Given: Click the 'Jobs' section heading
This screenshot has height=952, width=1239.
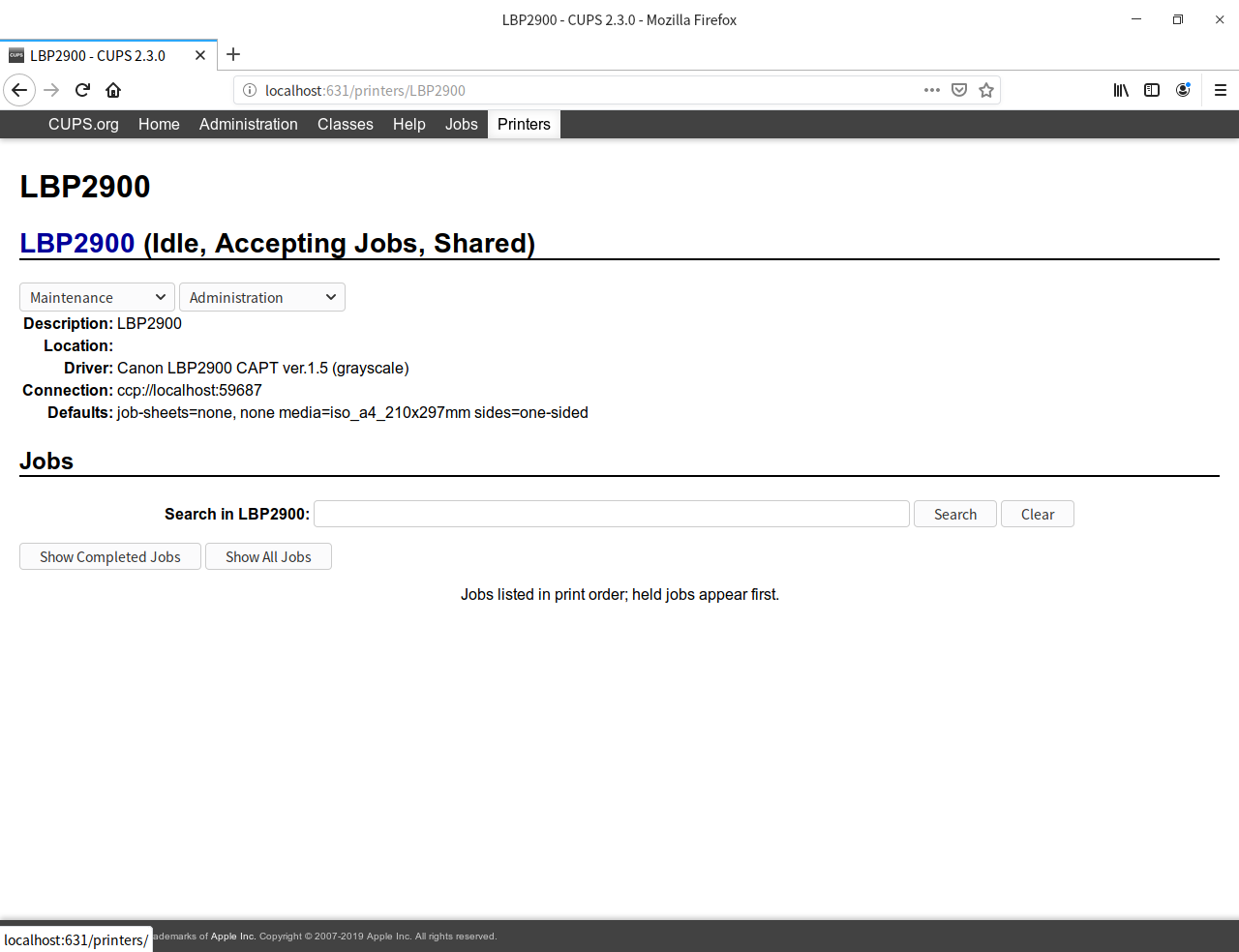Looking at the screenshot, I should (x=46, y=461).
